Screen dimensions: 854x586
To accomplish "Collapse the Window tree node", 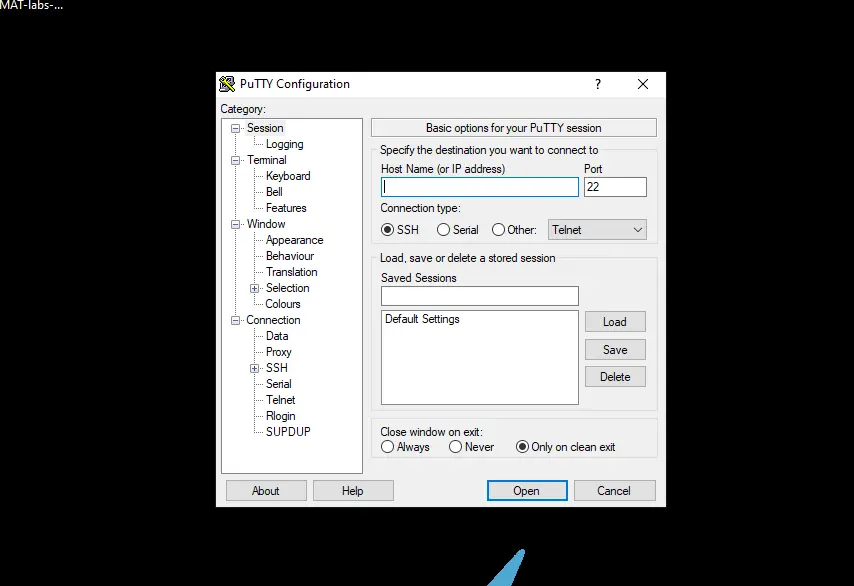I will coord(235,224).
